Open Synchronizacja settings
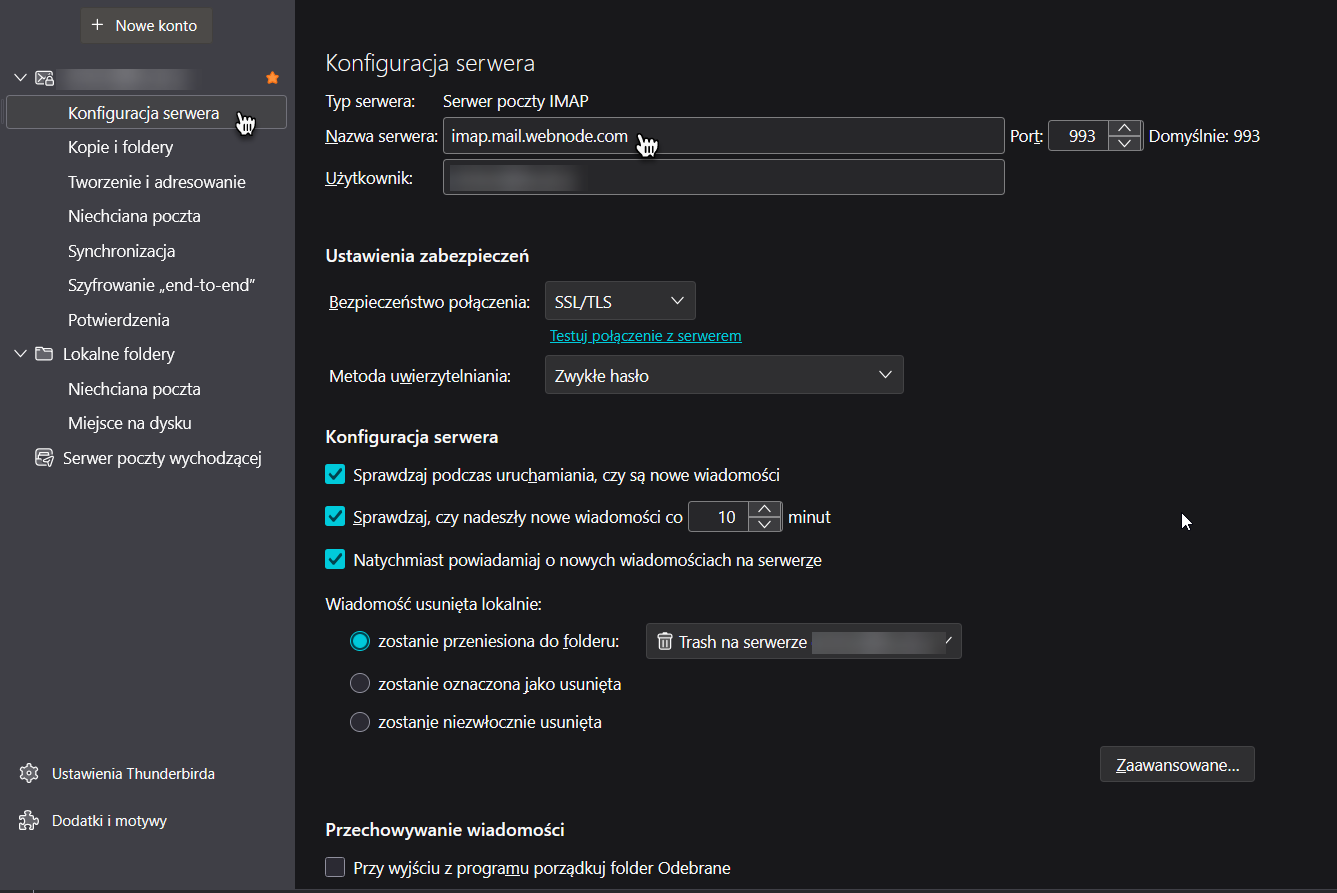 tap(122, 251)
